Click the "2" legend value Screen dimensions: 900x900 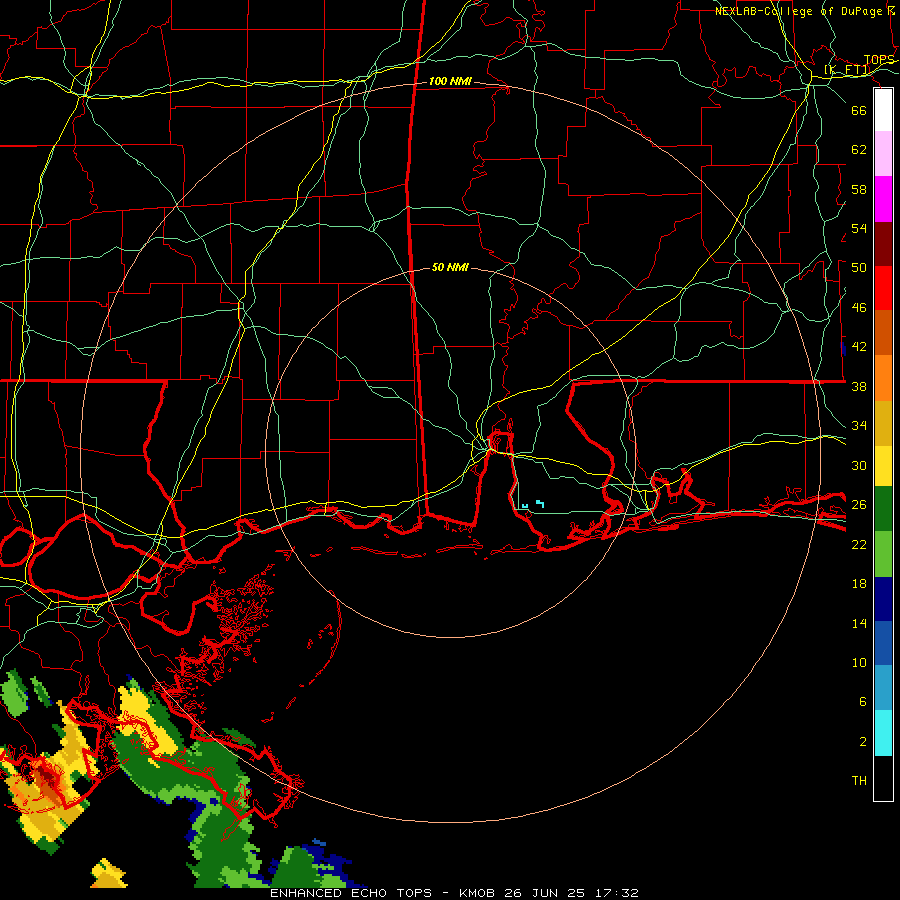[x=863, y=742]
